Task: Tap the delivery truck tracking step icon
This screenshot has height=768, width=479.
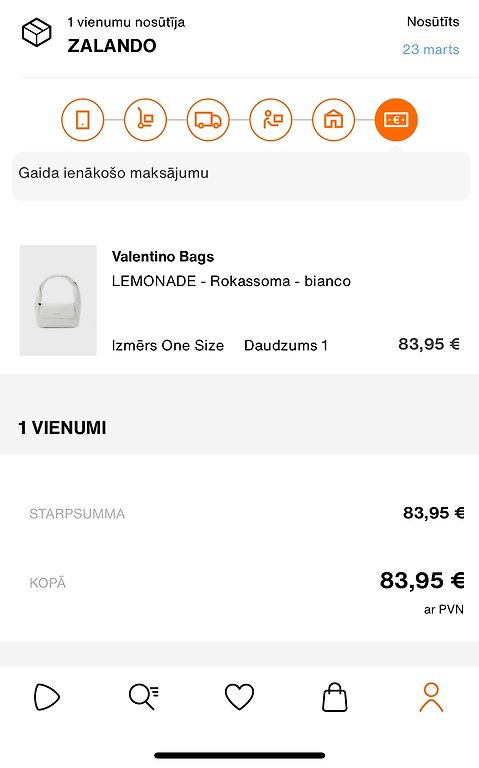Action: (x=208, y=120)
